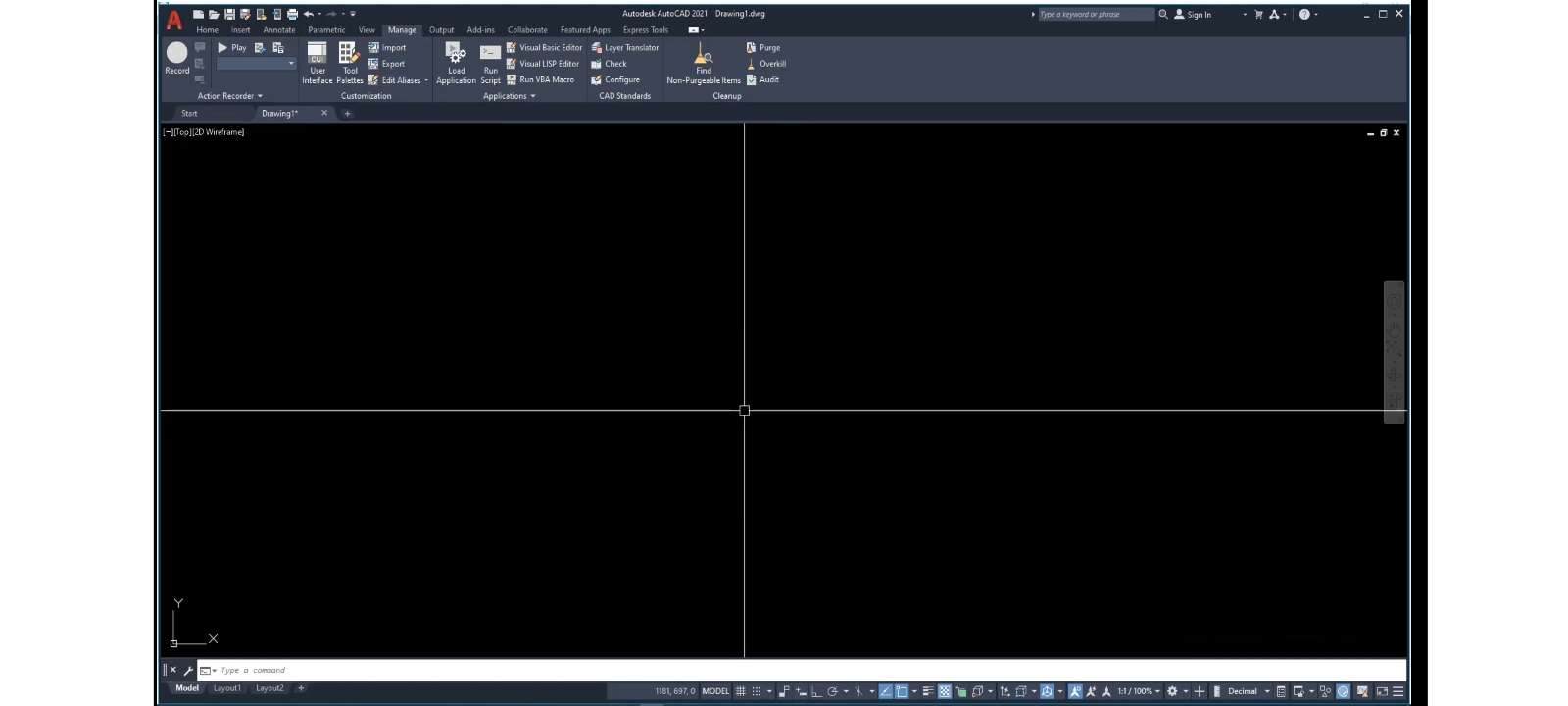
Task: Switch to the Express Tools ribbon tab
Action: [646, 30]
